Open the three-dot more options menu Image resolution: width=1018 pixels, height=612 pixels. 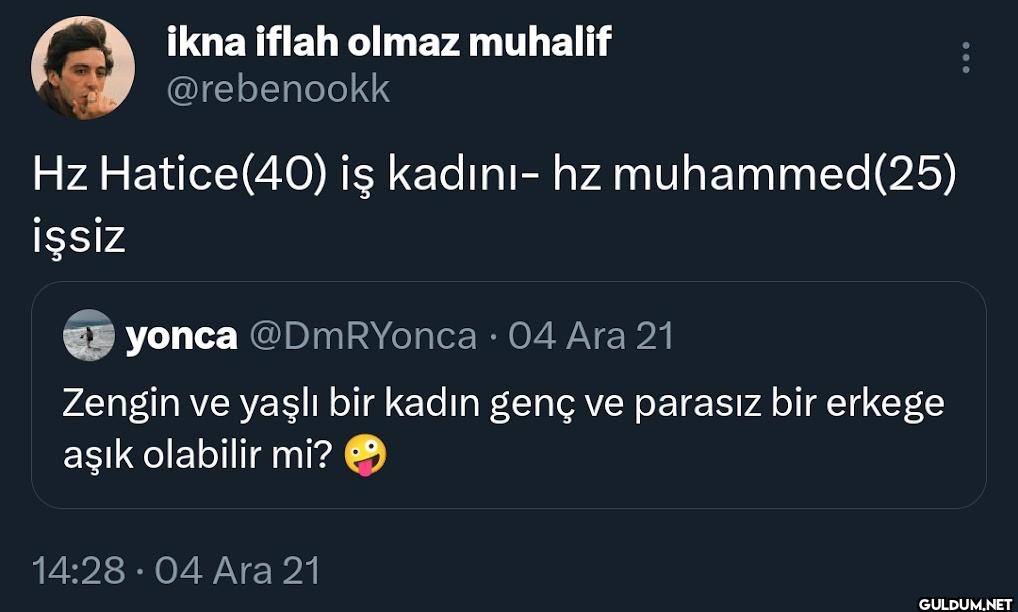965,58
